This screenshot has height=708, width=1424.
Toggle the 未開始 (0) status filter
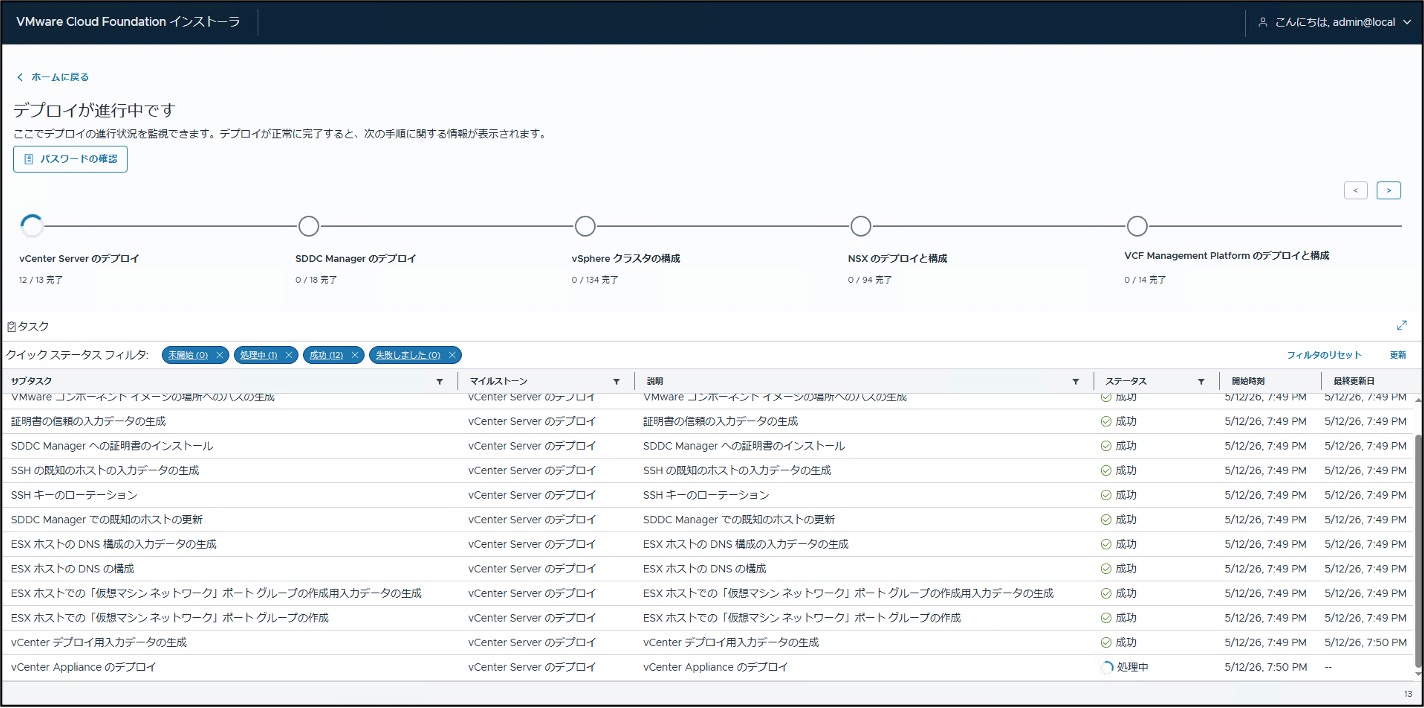click(x=188, y=355)
